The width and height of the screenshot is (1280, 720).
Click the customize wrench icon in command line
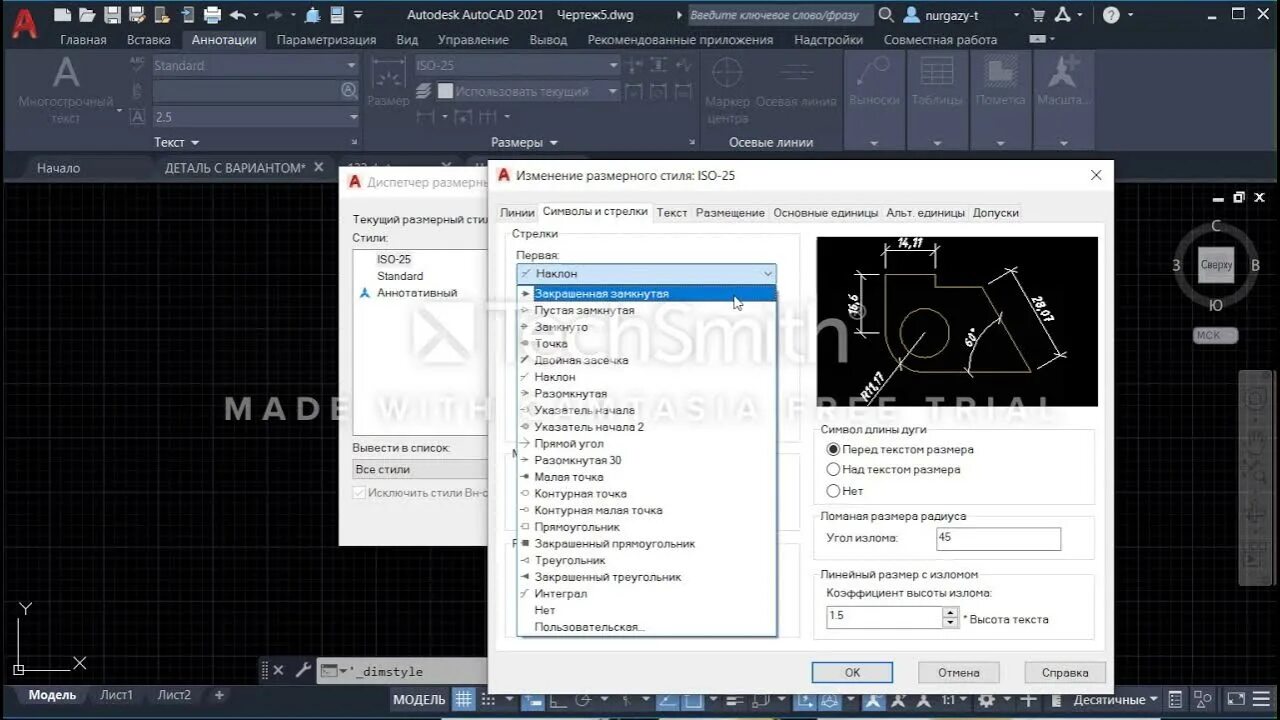pos(301,670)
